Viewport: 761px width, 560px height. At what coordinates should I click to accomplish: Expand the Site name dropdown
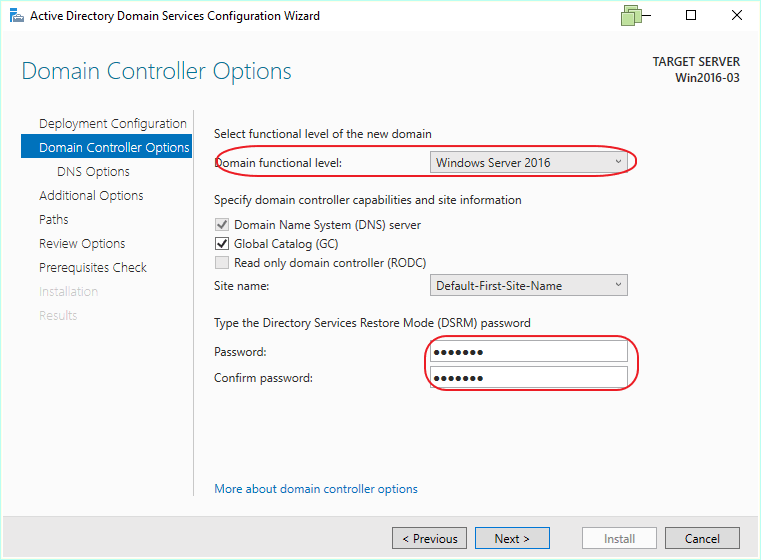(x=529, y=286)
